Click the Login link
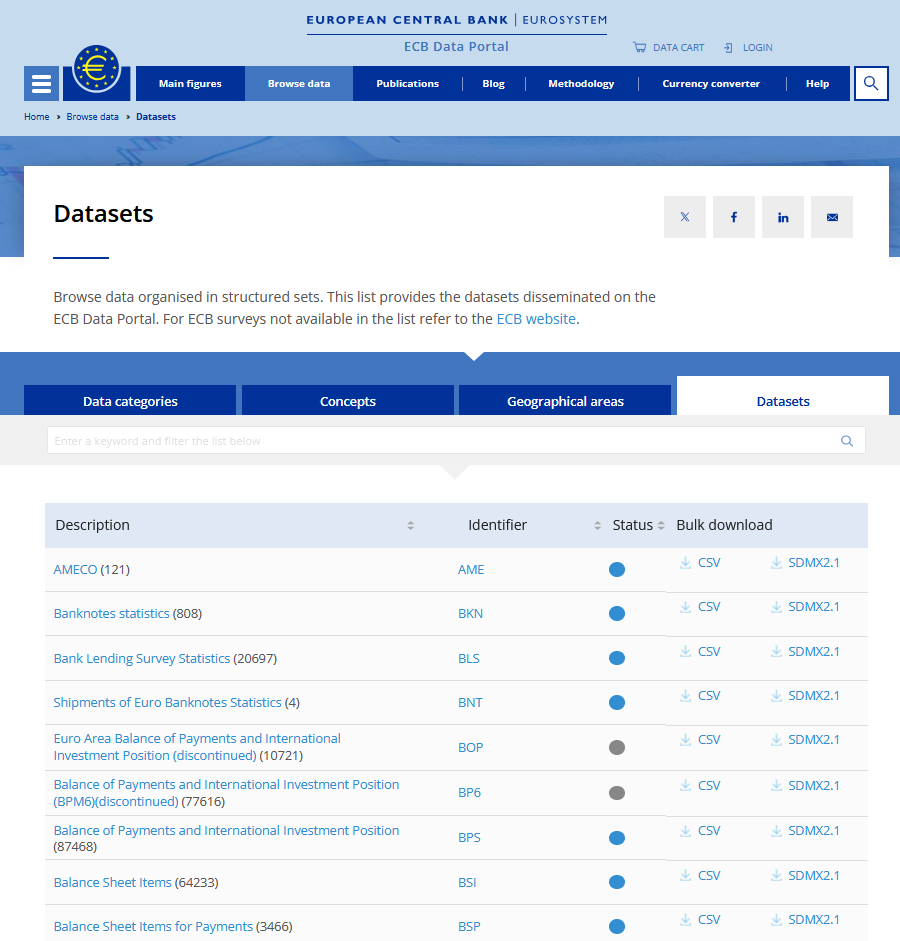This screenshot has height=941, width=900. pyautogui.click(x=748, y=47)
